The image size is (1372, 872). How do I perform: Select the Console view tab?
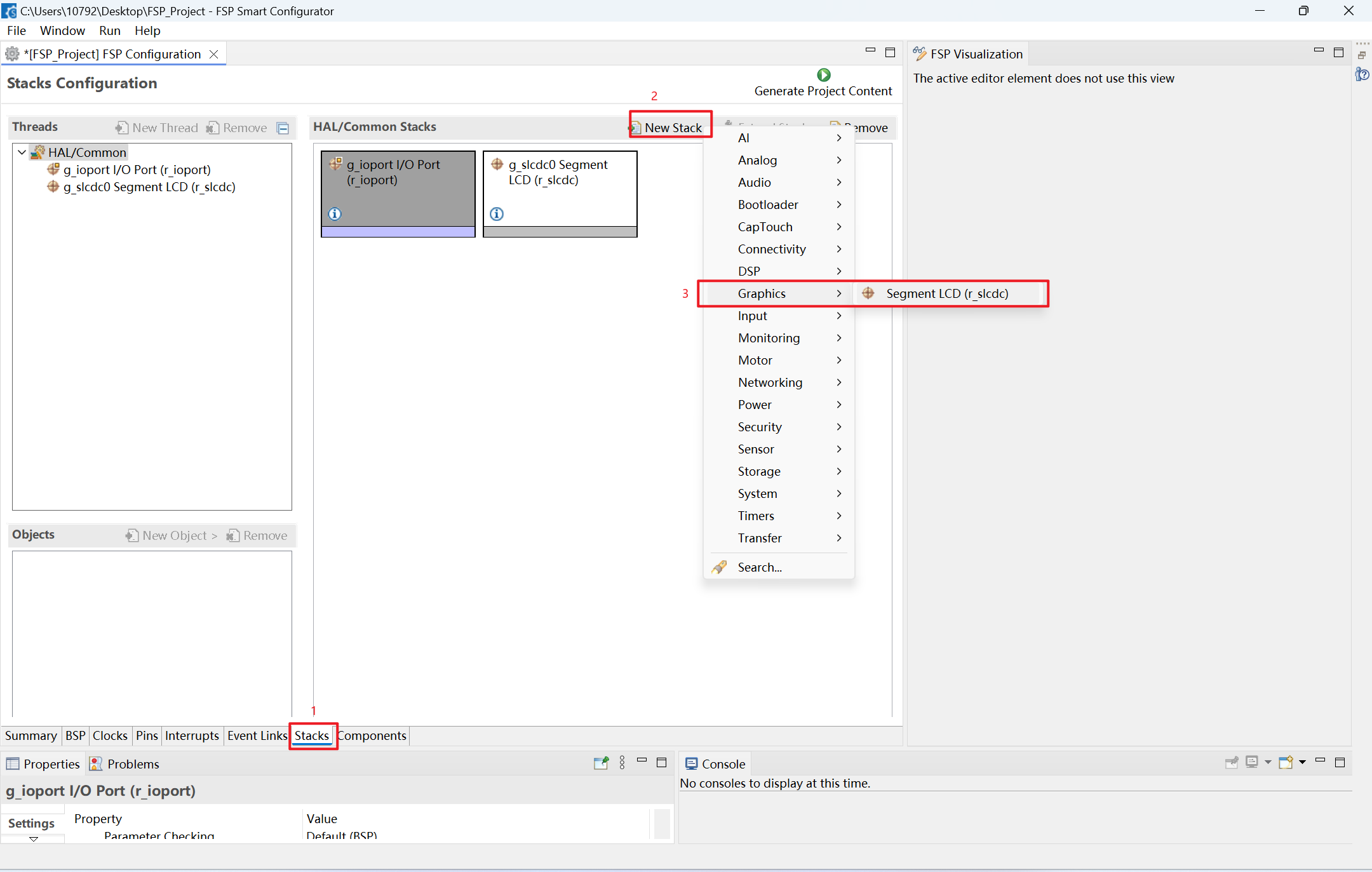[715, 763]
